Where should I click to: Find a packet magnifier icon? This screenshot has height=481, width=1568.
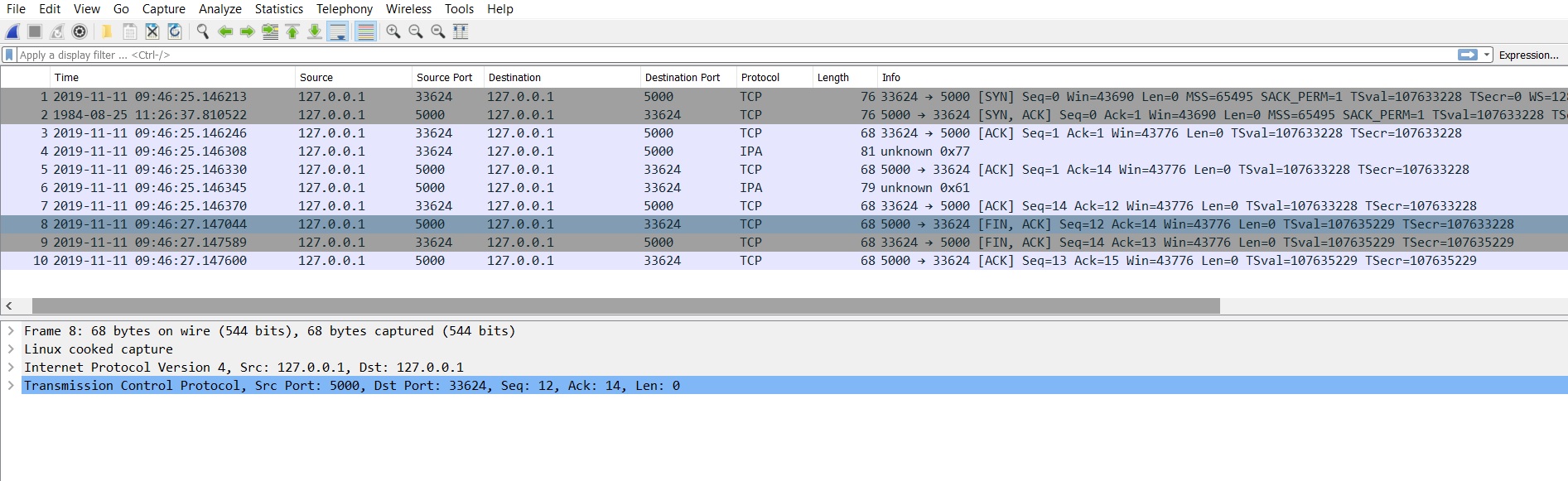(202, 31)
